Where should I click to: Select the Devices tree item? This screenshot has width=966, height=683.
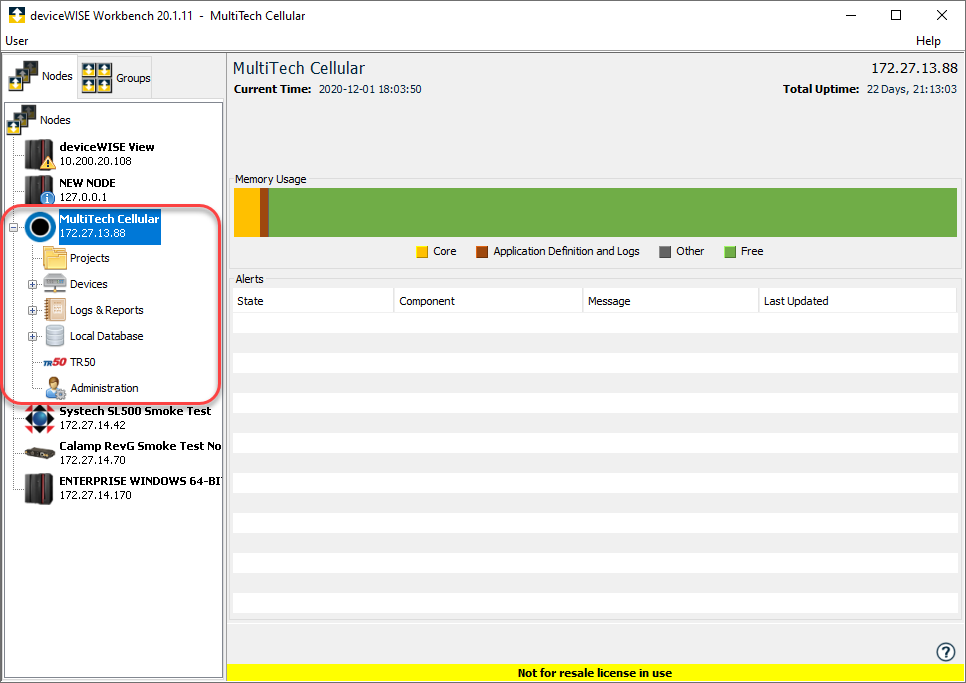pyautogui.click(x=89, y=284)
